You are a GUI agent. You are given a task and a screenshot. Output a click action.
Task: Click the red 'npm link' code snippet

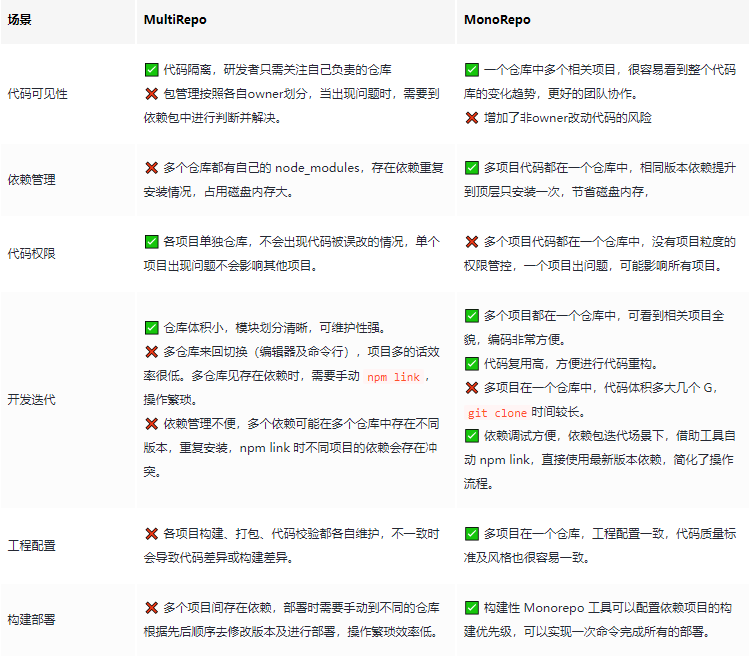coord(393,377)
